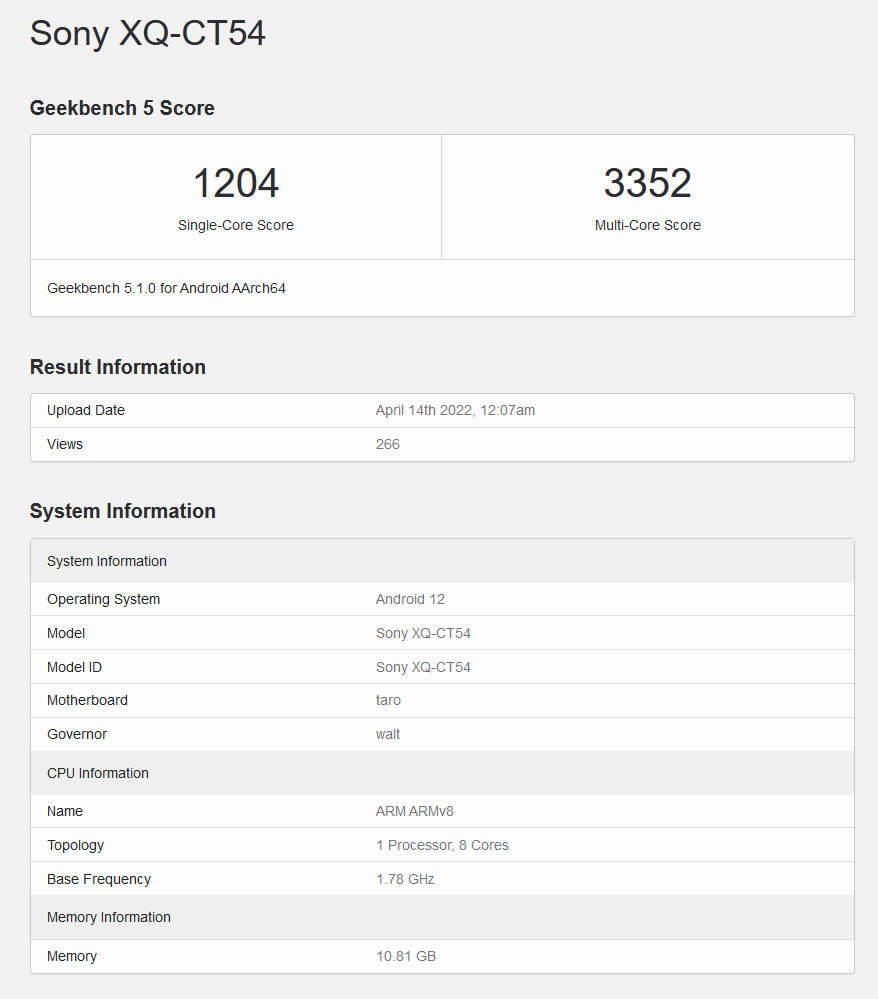
Task: Click the walt governor value
Action: click(x=387, y=734)
